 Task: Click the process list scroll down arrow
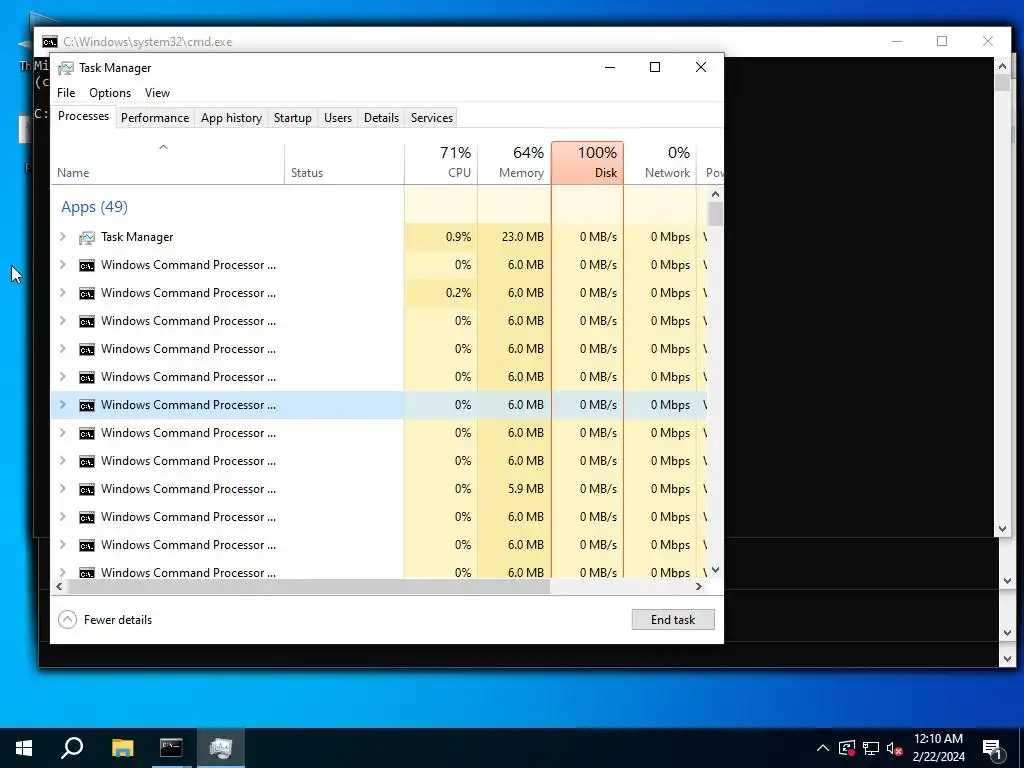click(x=716, y=569)
